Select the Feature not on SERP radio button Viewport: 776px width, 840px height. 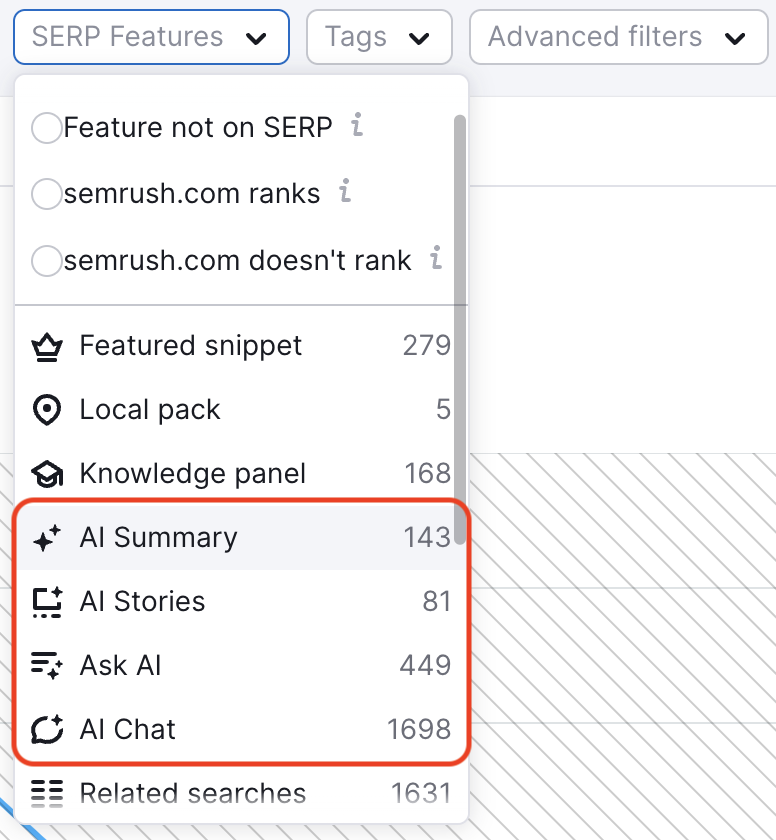pyautogui.click(x=46, y=127)
